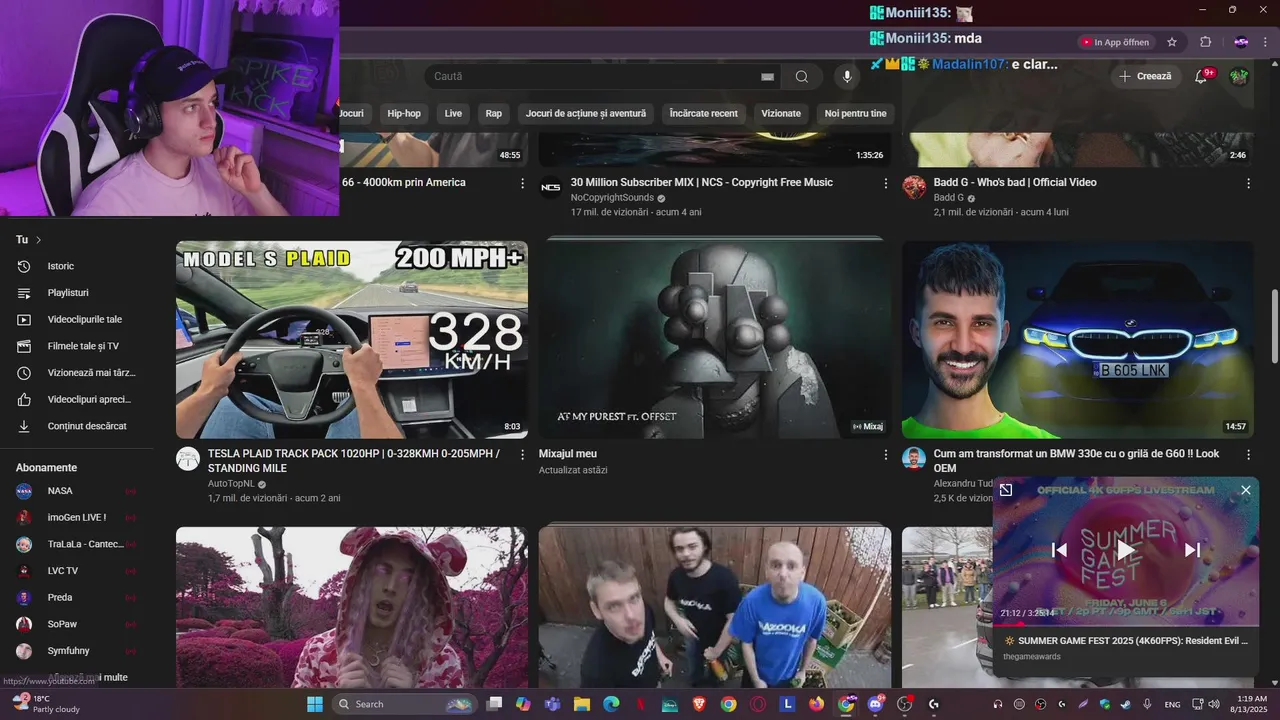Viewport: 1280px width, 720px height.
Task: Open the Symfuhny subscription
Action: pyautogui.click(x=78, y=651)
